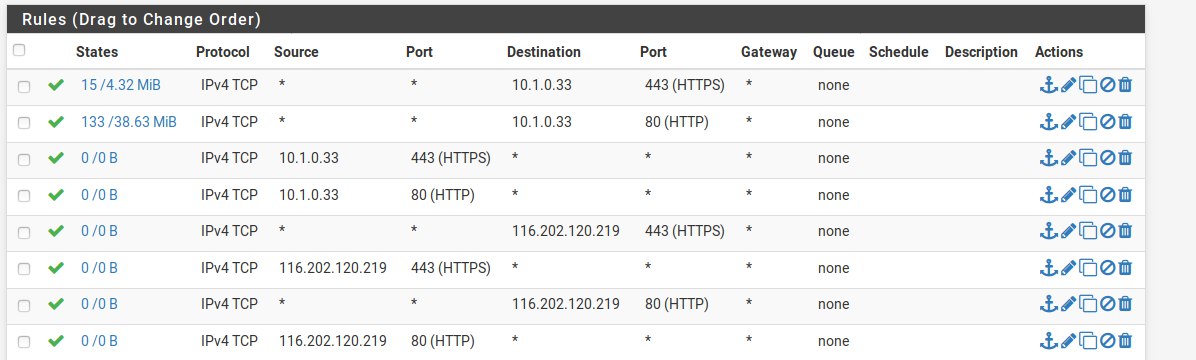Image resolution: width=1196 pixels, height=360 pixels.
Task: Delete the rule with destination 116.202.120.219 port 443
Action: tap(1125, 230)
